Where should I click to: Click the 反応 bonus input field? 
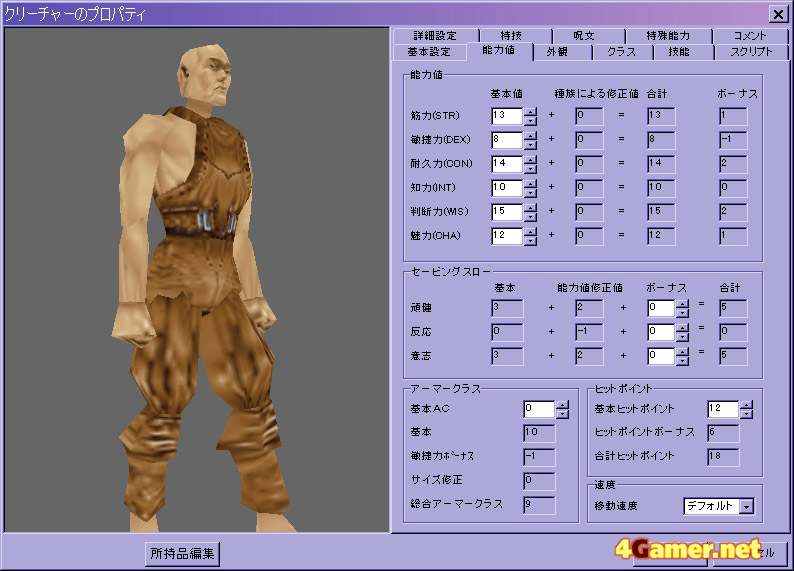click(x=661, y=333)
